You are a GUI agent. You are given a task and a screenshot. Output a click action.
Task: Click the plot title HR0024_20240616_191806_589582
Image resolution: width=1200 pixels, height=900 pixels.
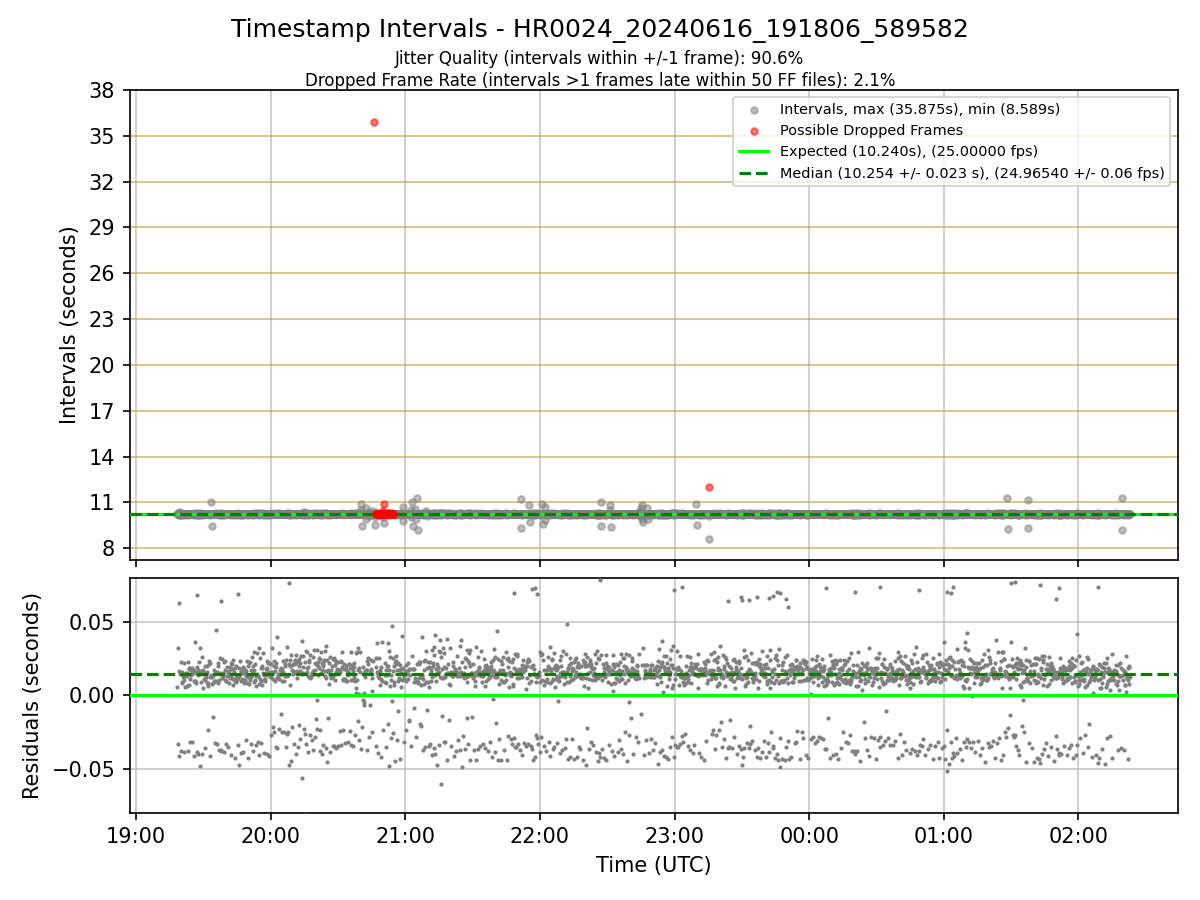coord(600,29)
